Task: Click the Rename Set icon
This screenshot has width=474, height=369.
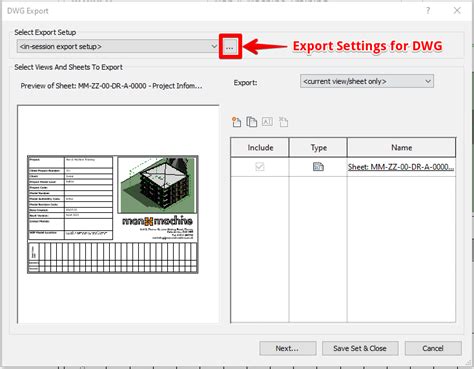Action: [267, 122]
